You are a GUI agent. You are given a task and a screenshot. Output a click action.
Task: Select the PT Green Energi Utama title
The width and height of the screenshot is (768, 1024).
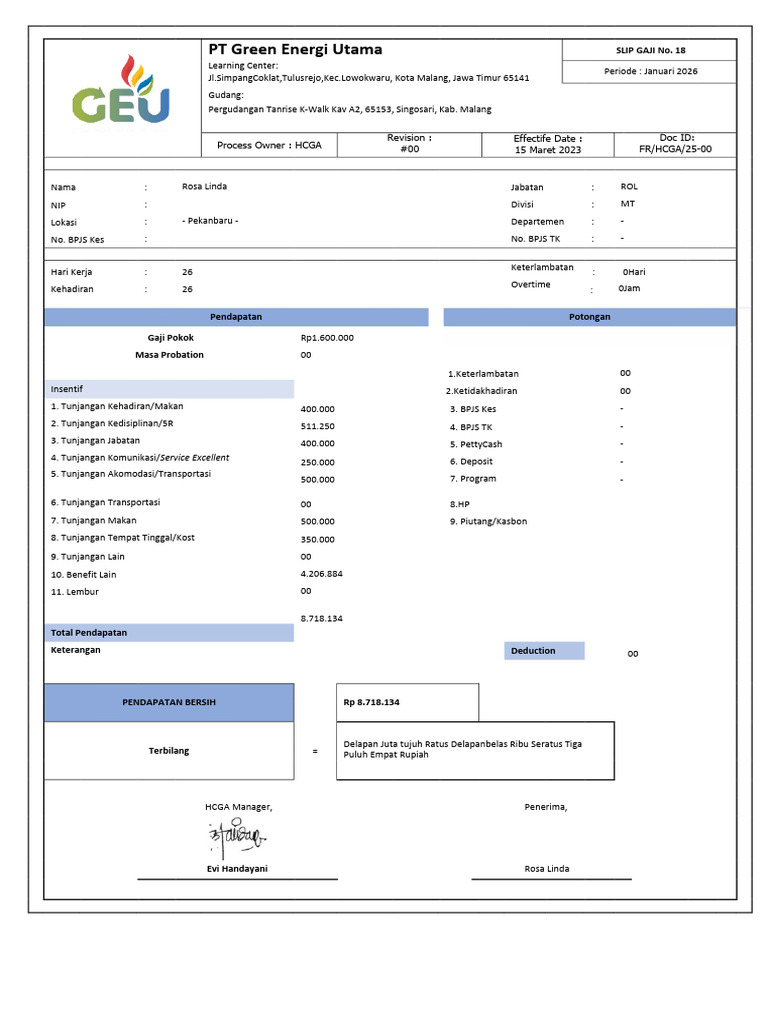click(x=295, y=49)
